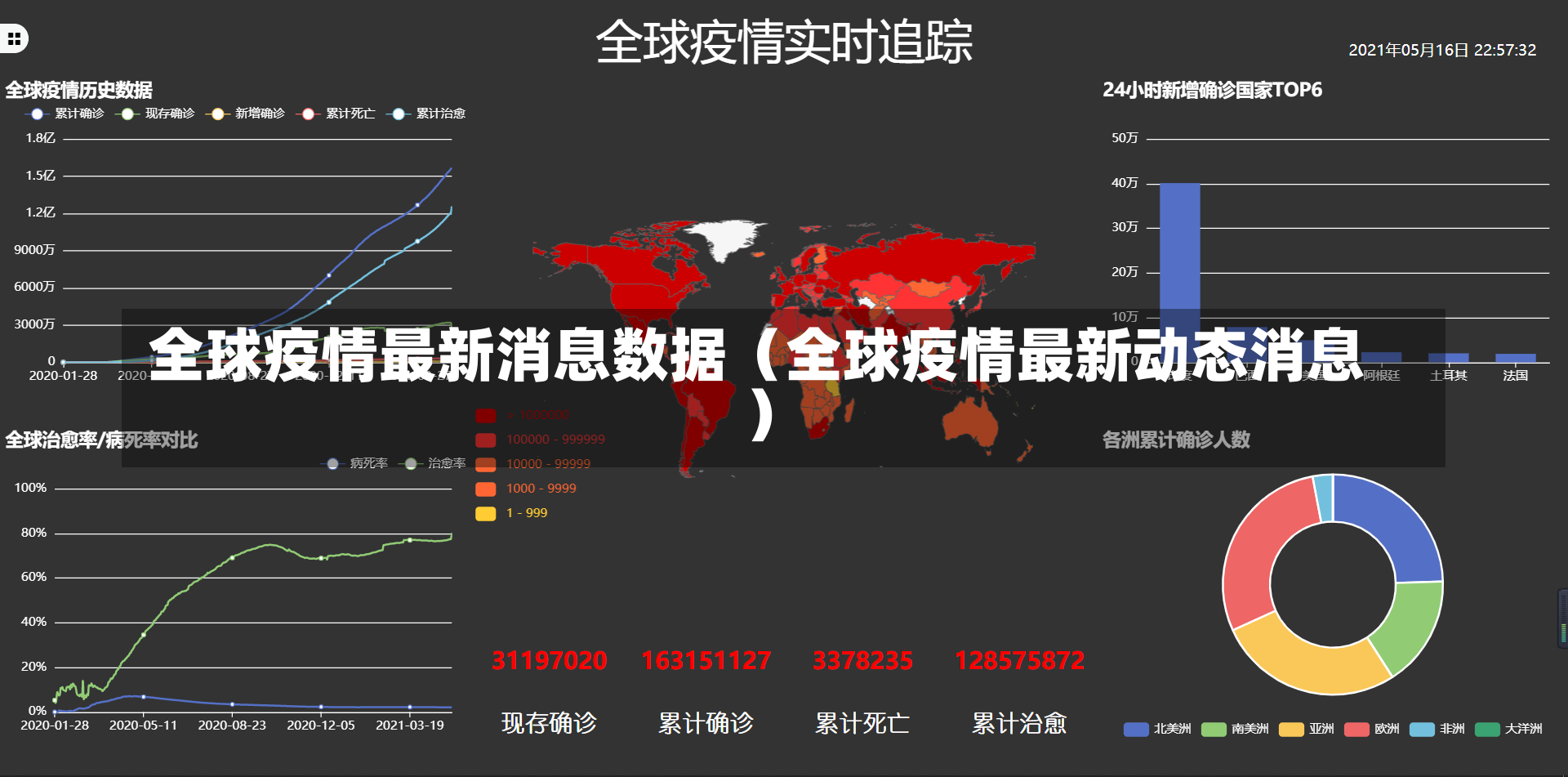Toggle 欧洲 in the pie legend
1568x777 pixels.
[x=1372, y=729]
